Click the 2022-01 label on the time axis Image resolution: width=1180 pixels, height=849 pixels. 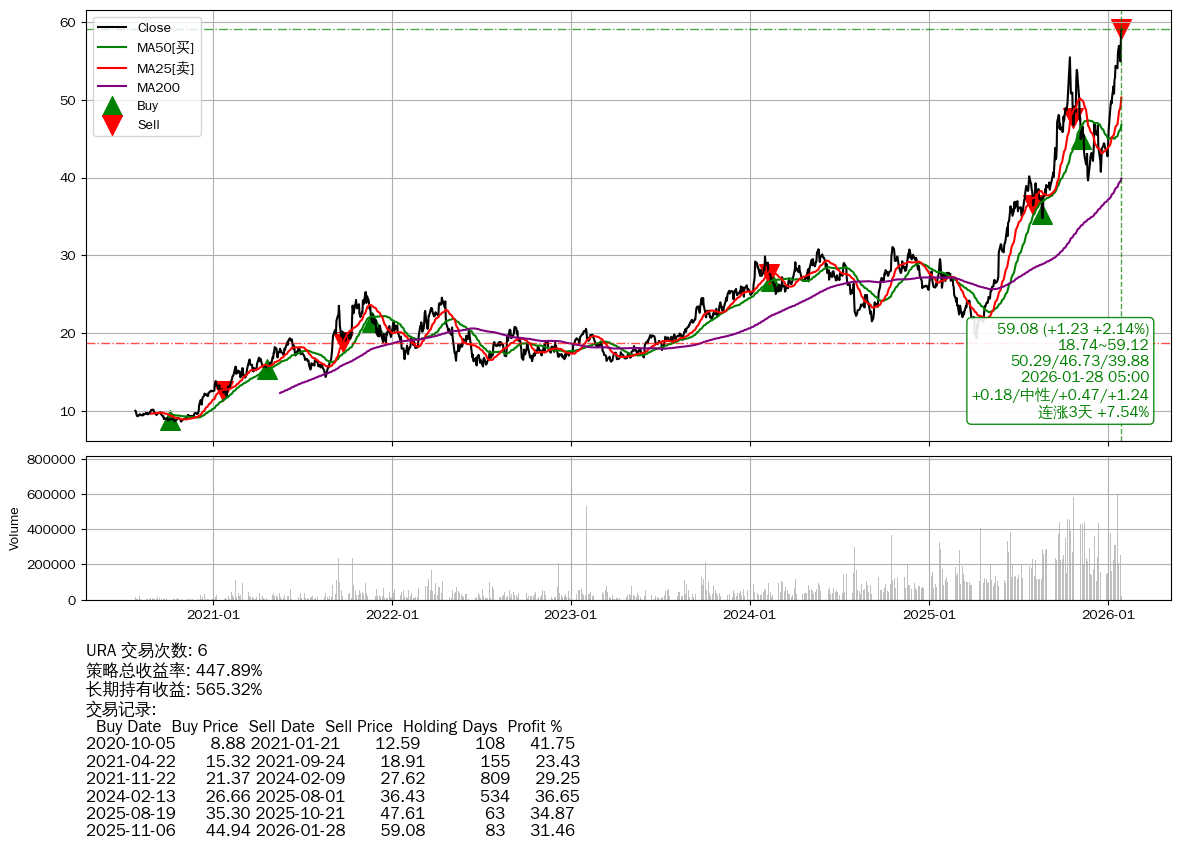pyautogui.click(x=392, y=615)
